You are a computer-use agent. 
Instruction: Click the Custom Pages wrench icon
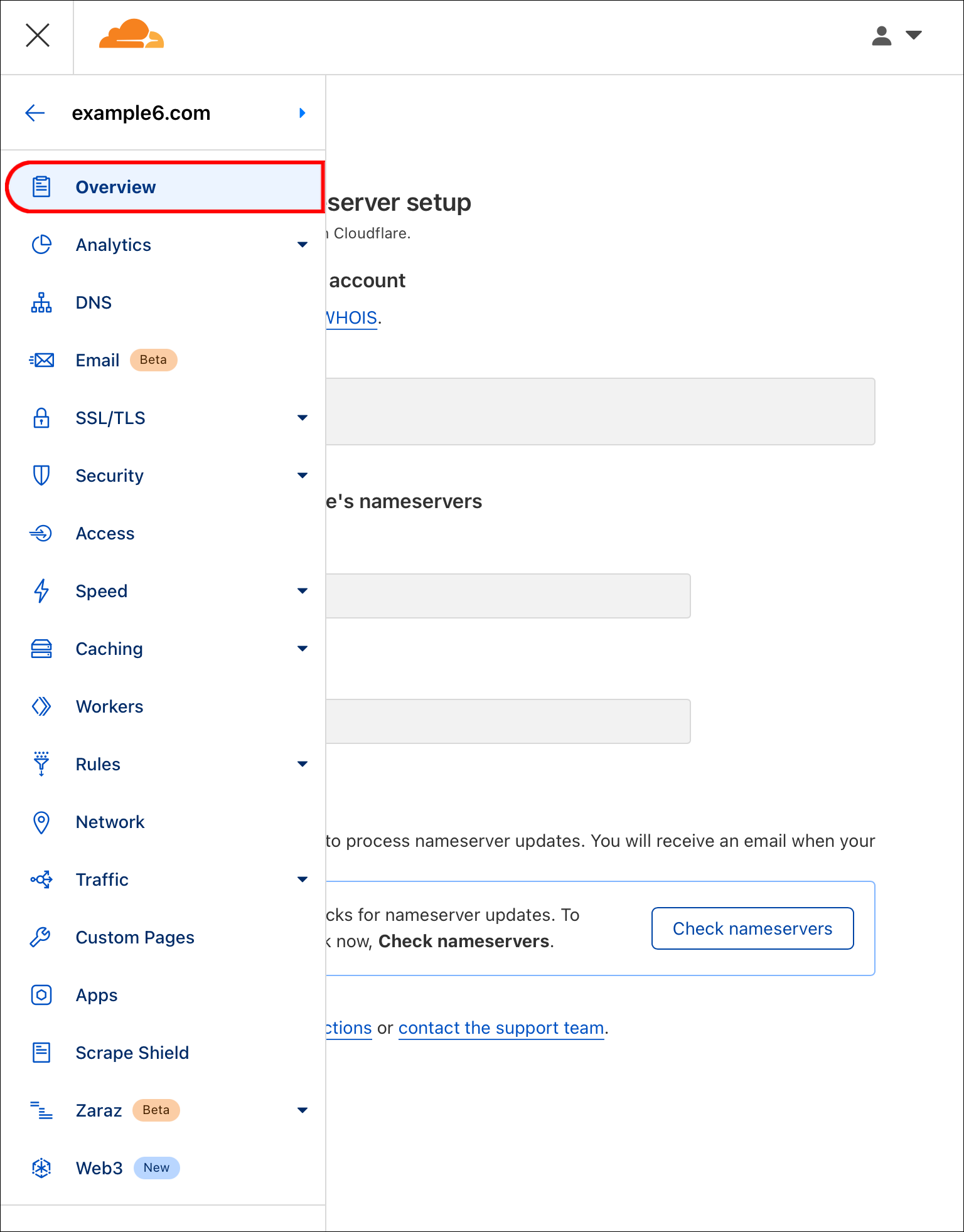pyautogui.click(x=41, y=937)
